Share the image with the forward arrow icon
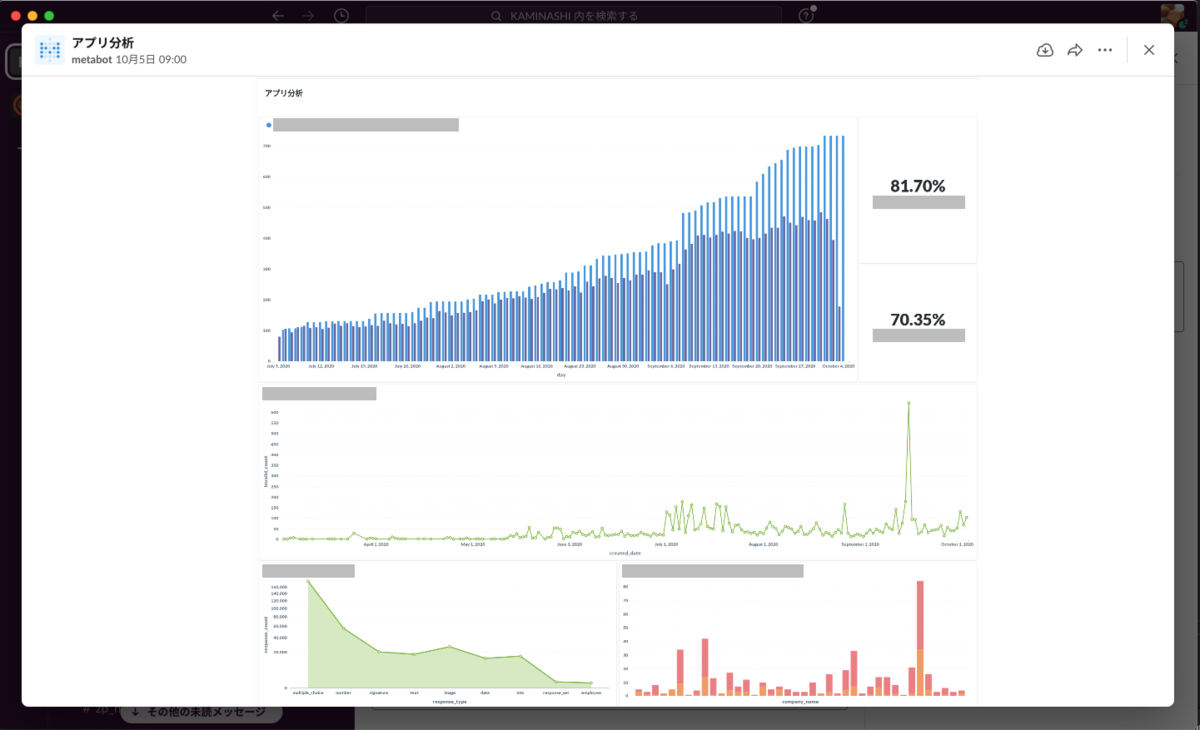Screen dimensions: 1200x730 coord(1075,50)
